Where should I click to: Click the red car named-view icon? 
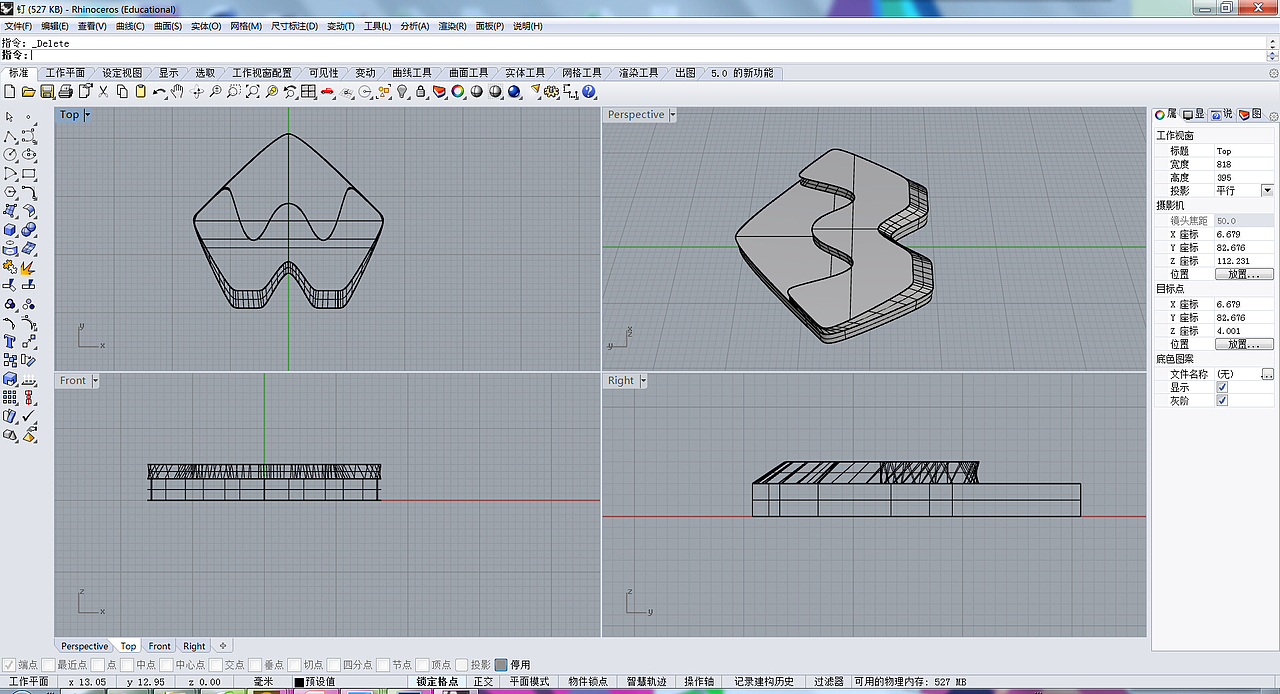coord(327,92)
